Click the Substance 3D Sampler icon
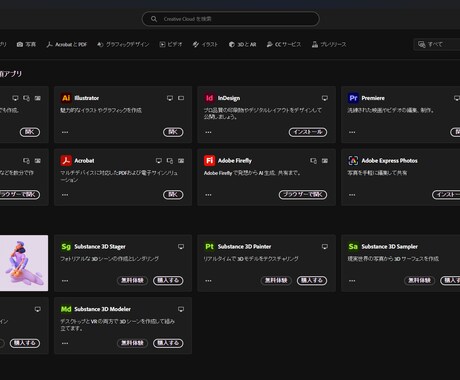The image size is (460, 380). tap(353, 247)
